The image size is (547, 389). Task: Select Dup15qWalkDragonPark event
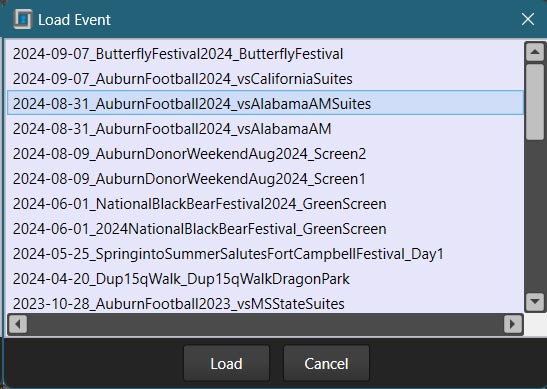tap(265, 279)
